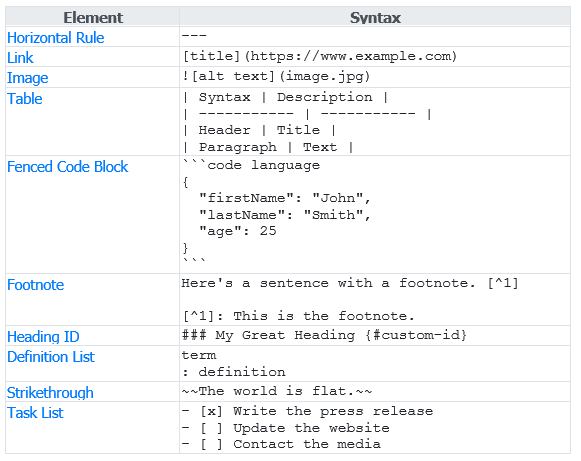The width and height of the screenshot is (581, 461).
Task: Click the Element column header
Action: tap(93, 18)
